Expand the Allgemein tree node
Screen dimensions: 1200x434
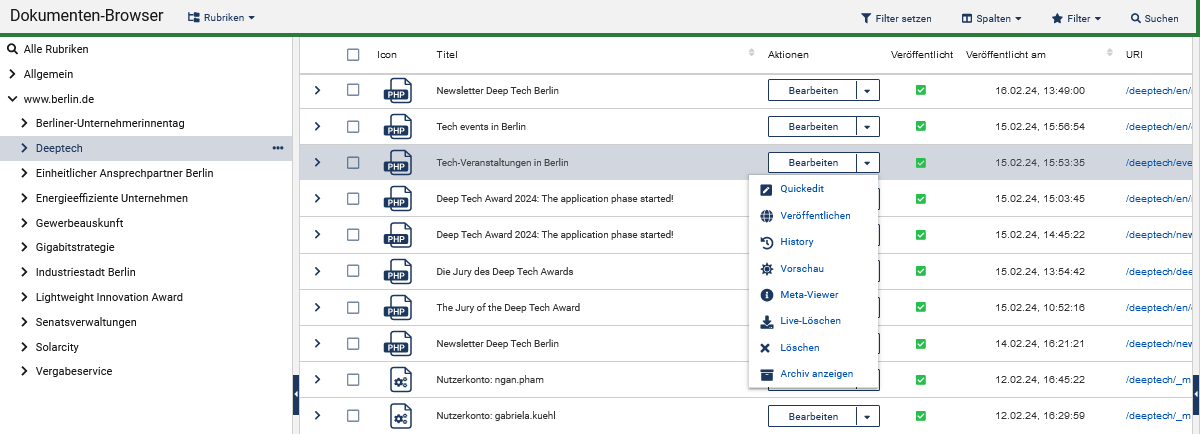click(12, 74)
